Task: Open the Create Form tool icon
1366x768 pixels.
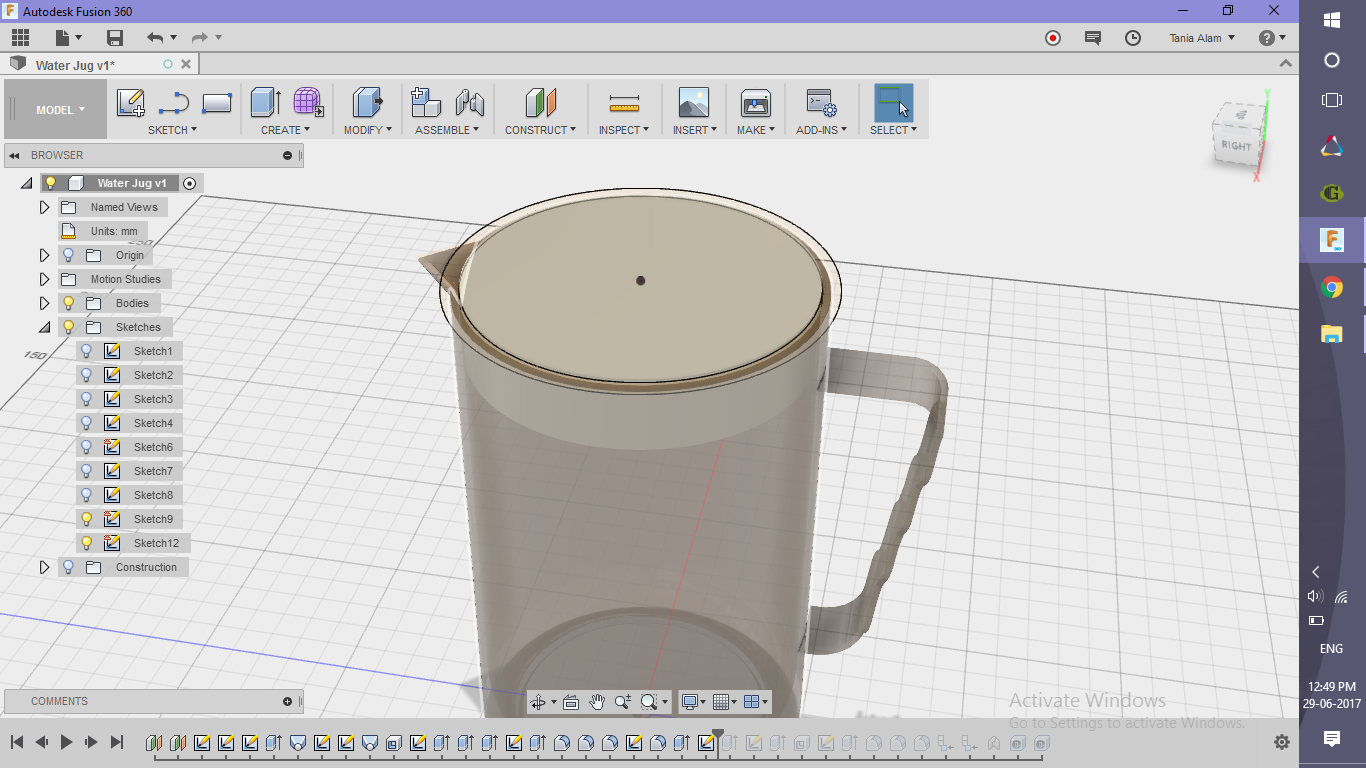Action: [308, 103]
